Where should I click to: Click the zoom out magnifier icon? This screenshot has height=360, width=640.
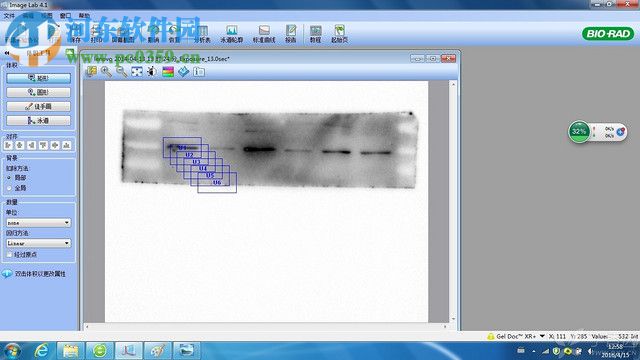pos(122,72)
